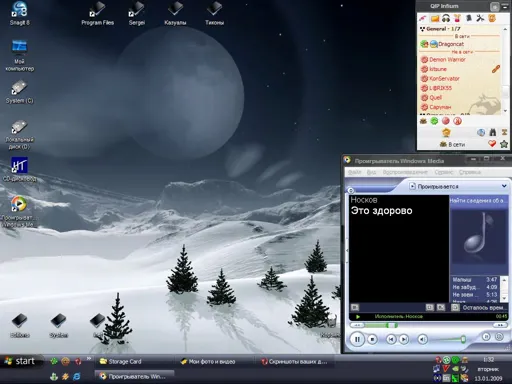Viewport: 512px width, 384px height.
Task: Click the green flower status icon in QIP
Action: (x=434, y=121)
